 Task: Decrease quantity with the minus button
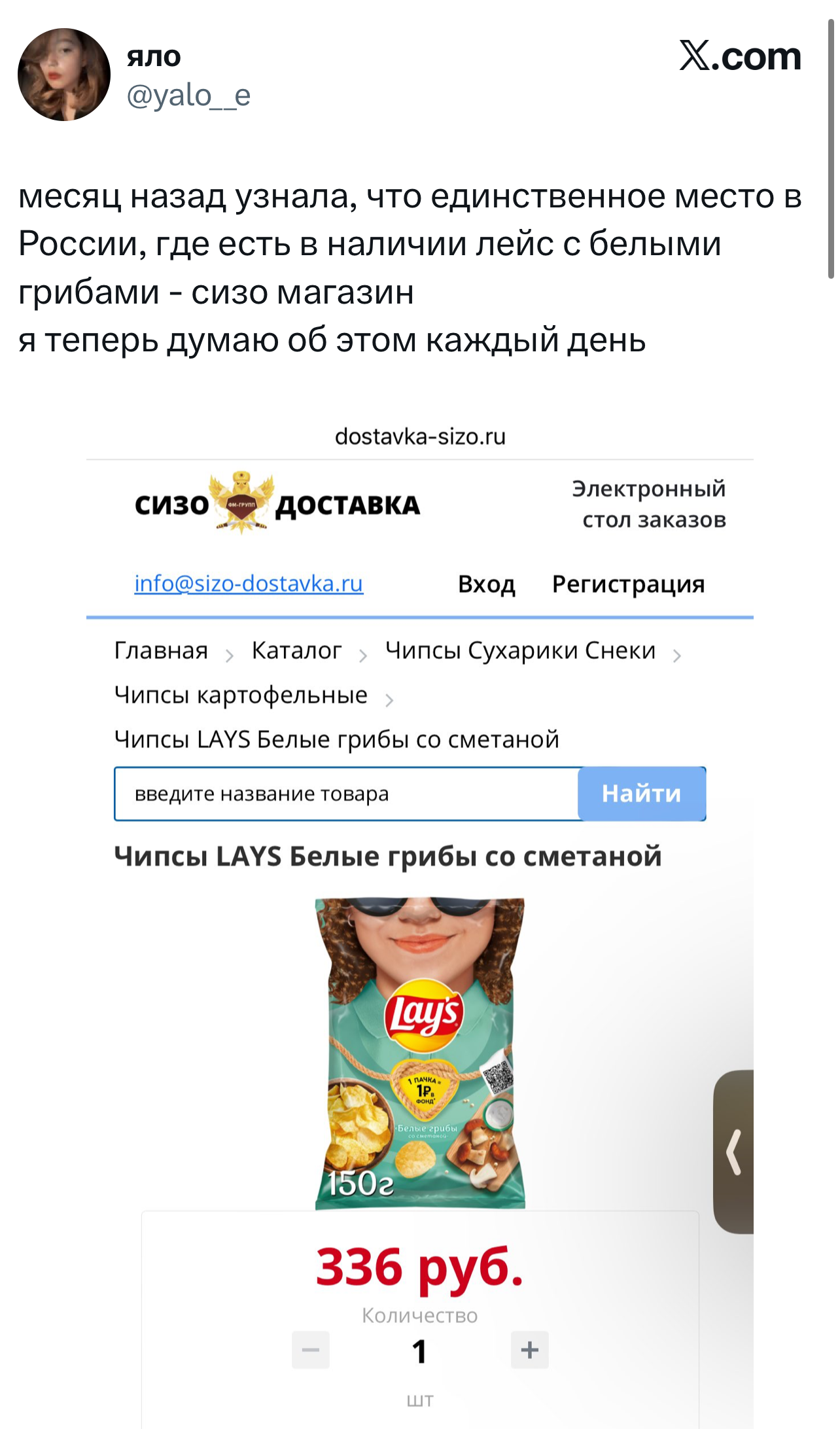tap(311, 1349)
